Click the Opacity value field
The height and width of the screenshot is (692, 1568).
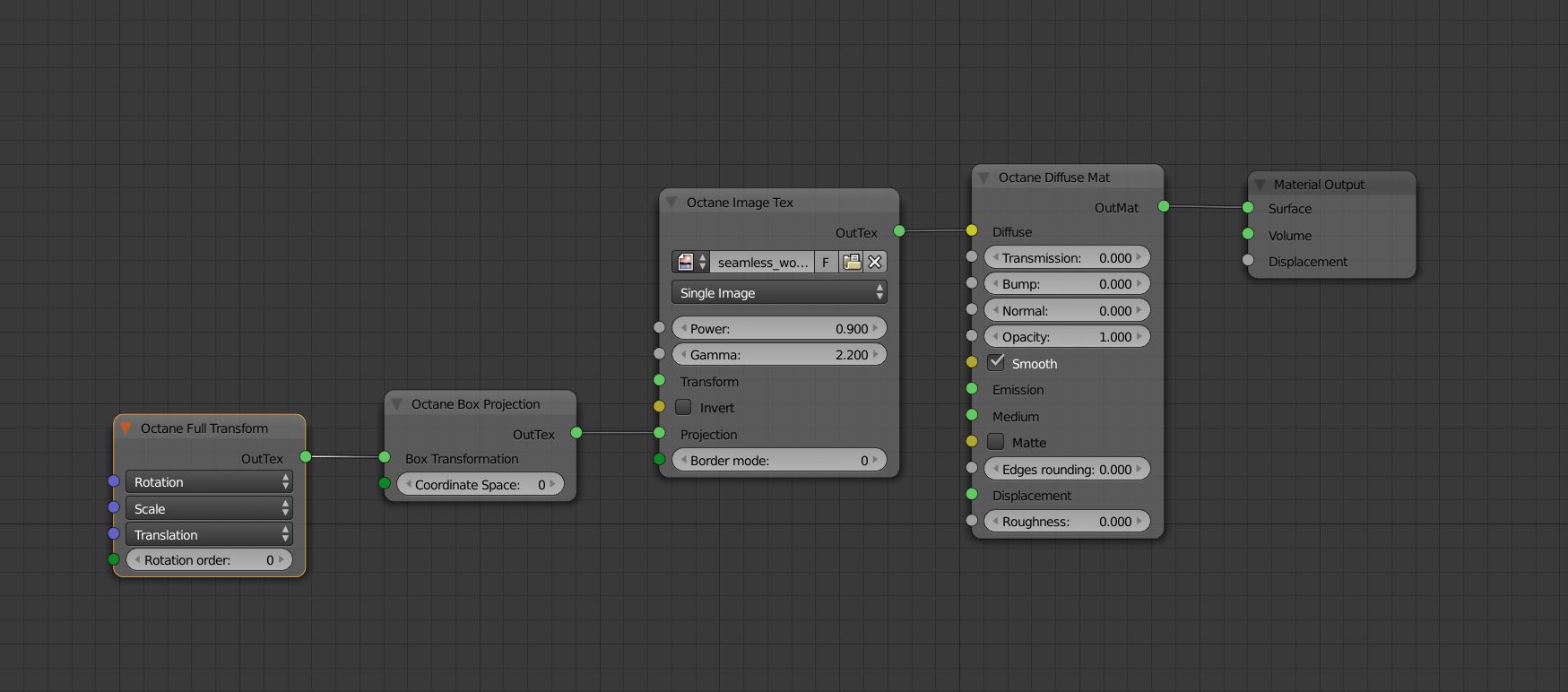(x=1067, y=336)
